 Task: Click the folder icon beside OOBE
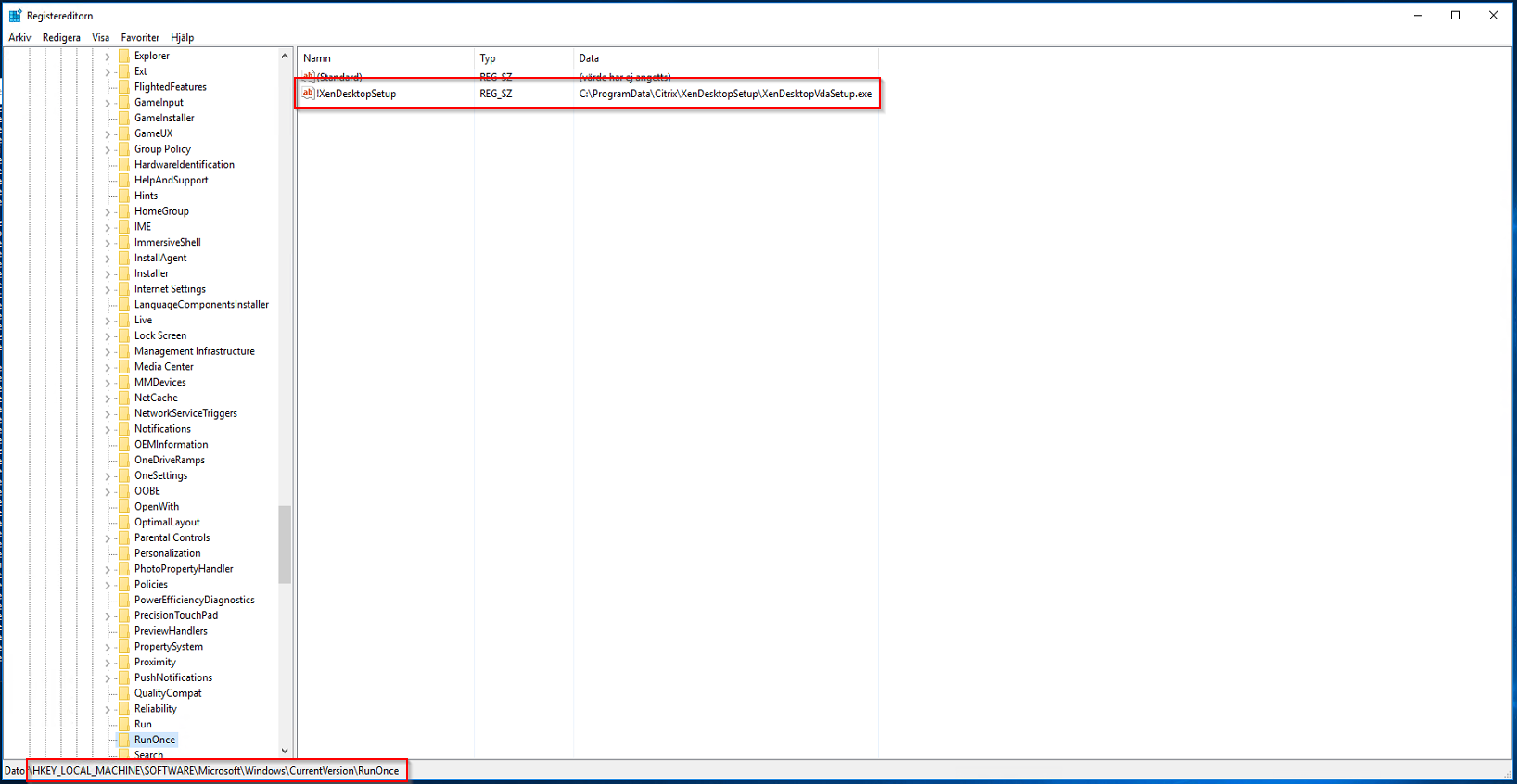(x=124, y=491)
